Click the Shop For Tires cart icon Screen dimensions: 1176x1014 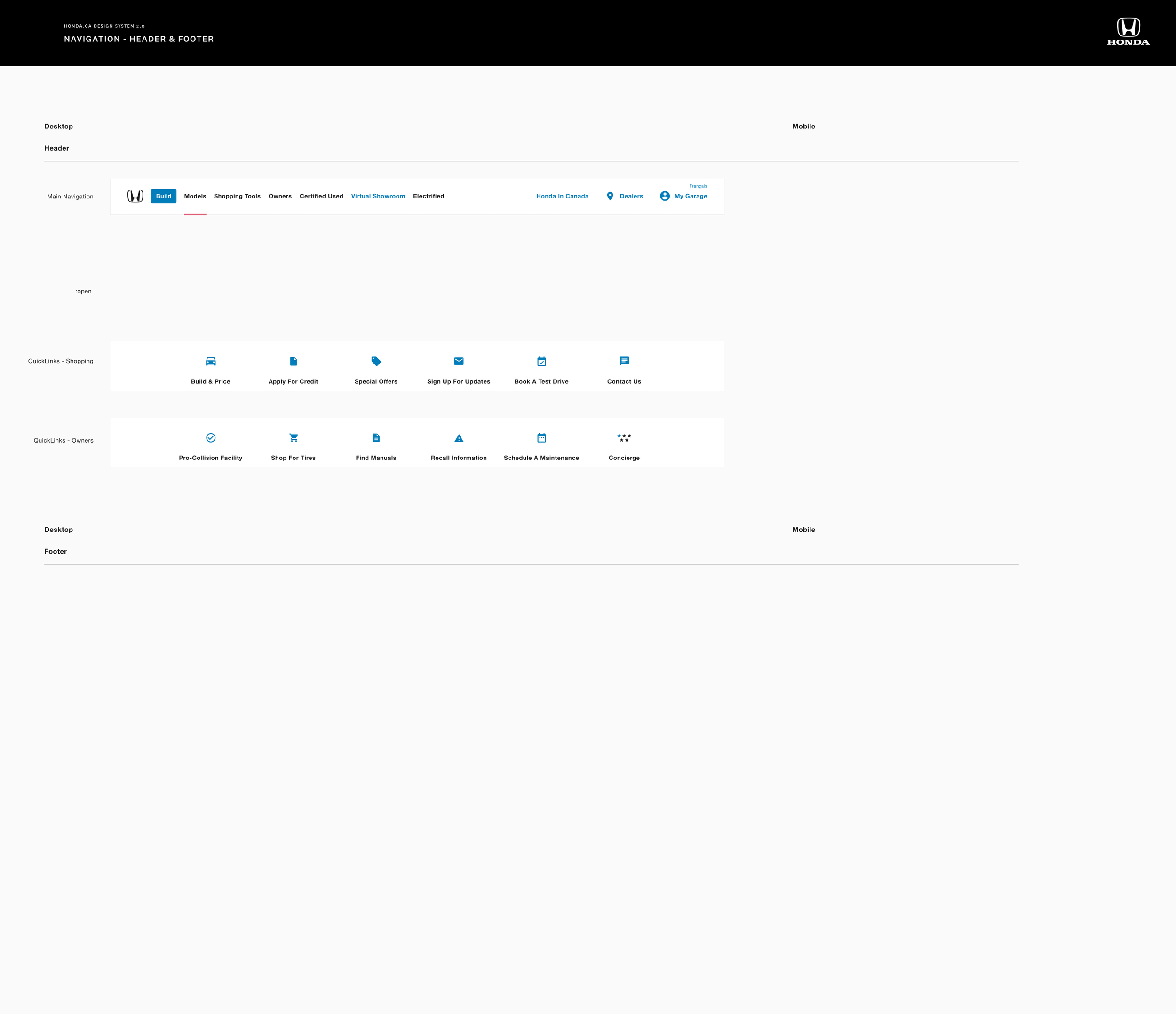pos(294,437)
